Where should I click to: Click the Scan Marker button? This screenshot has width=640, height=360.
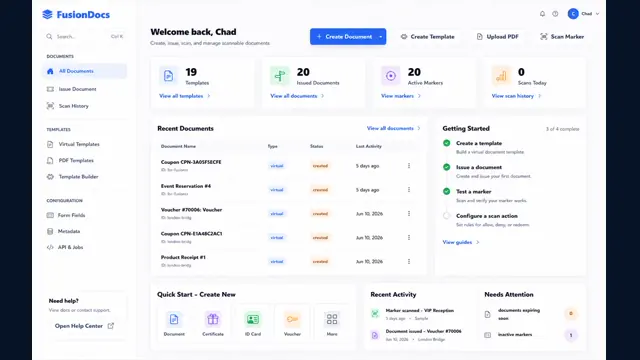[x=562, y=37]
